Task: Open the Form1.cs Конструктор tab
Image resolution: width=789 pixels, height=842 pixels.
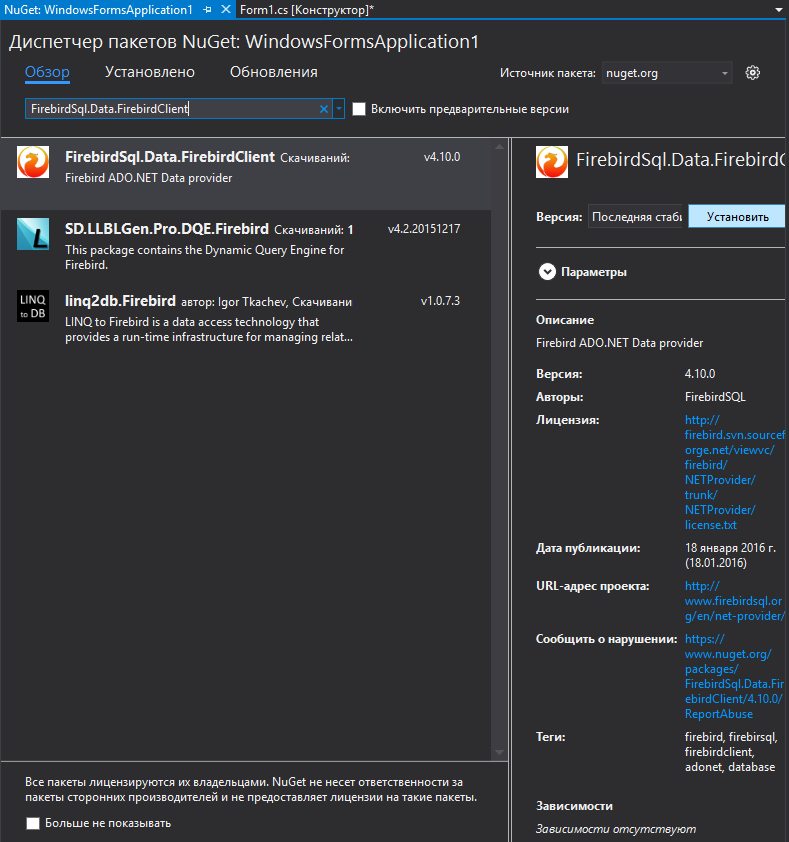Action: point(307,10)
